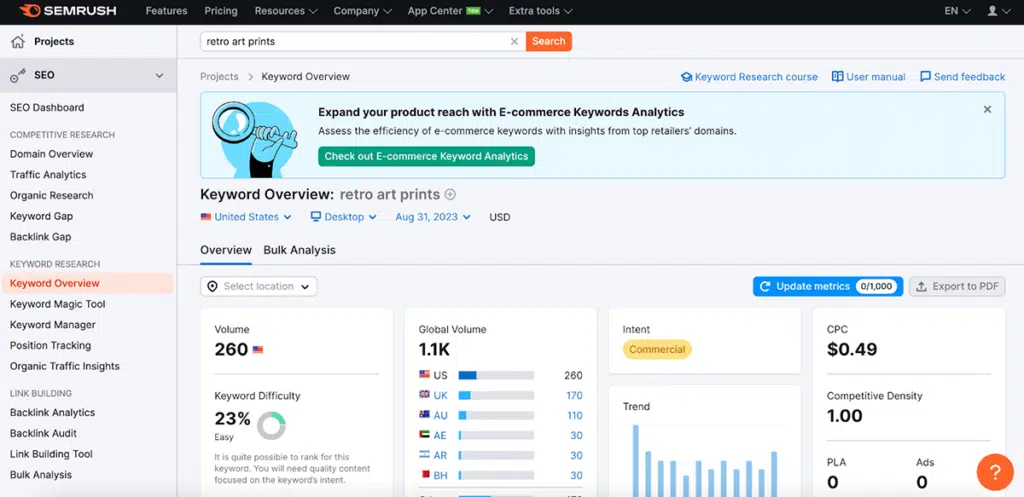Click the Desktop monitor icon
This screenshot has height=497, width=1024.
pyautogui.click(x=316, y=217)
